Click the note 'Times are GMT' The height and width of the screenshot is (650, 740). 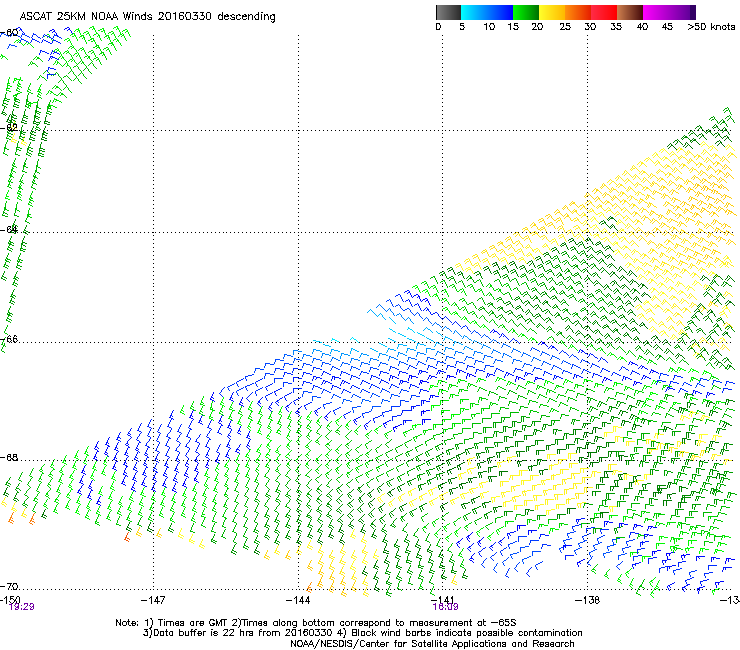click(x=193, y=623)
